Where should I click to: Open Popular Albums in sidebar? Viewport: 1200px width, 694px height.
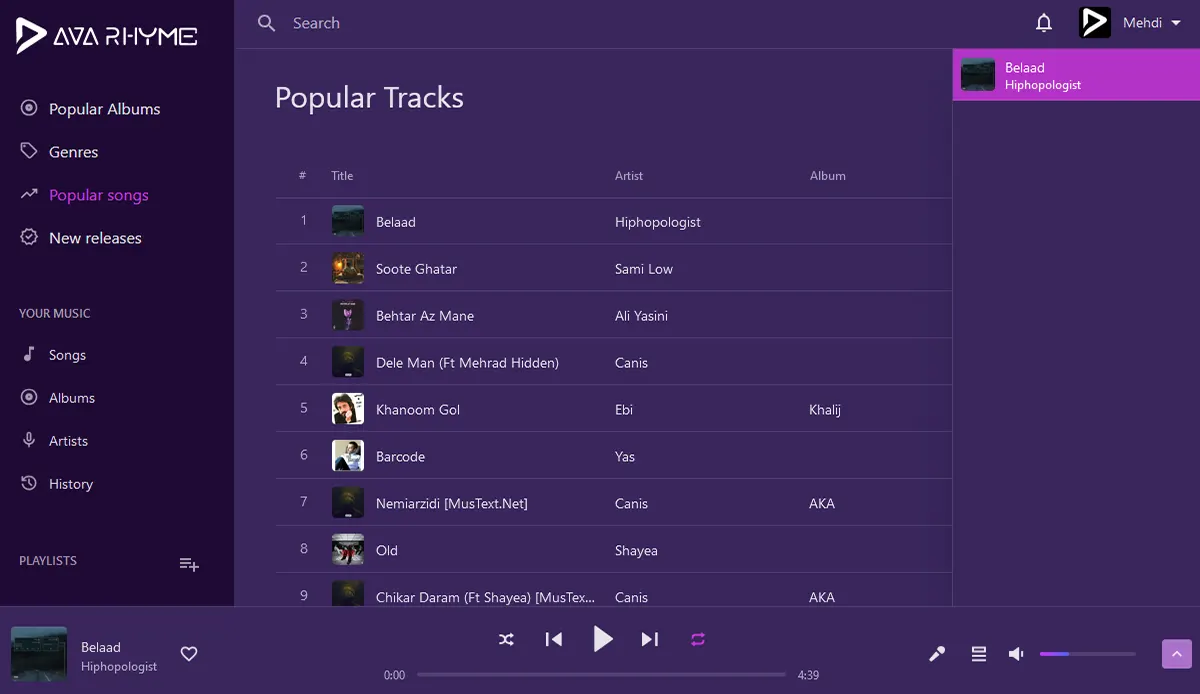[104, 109]
